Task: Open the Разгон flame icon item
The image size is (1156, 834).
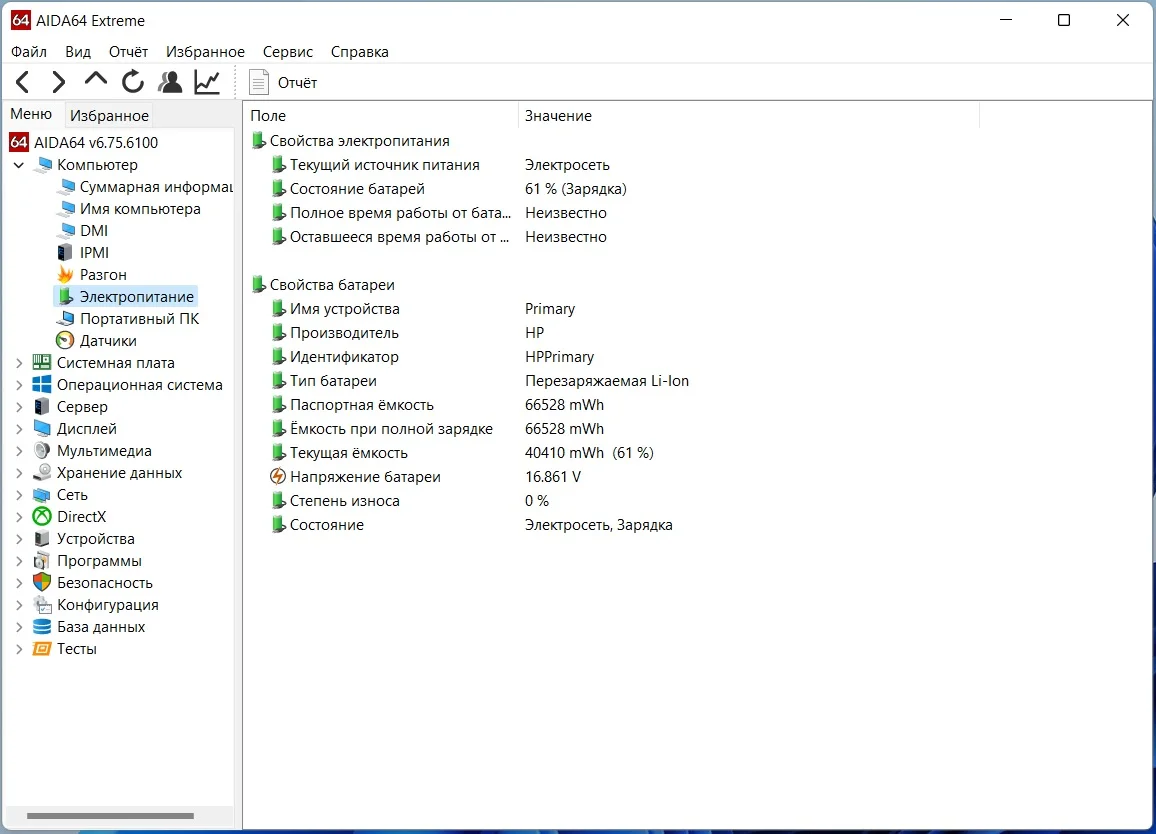Action: 66,274
